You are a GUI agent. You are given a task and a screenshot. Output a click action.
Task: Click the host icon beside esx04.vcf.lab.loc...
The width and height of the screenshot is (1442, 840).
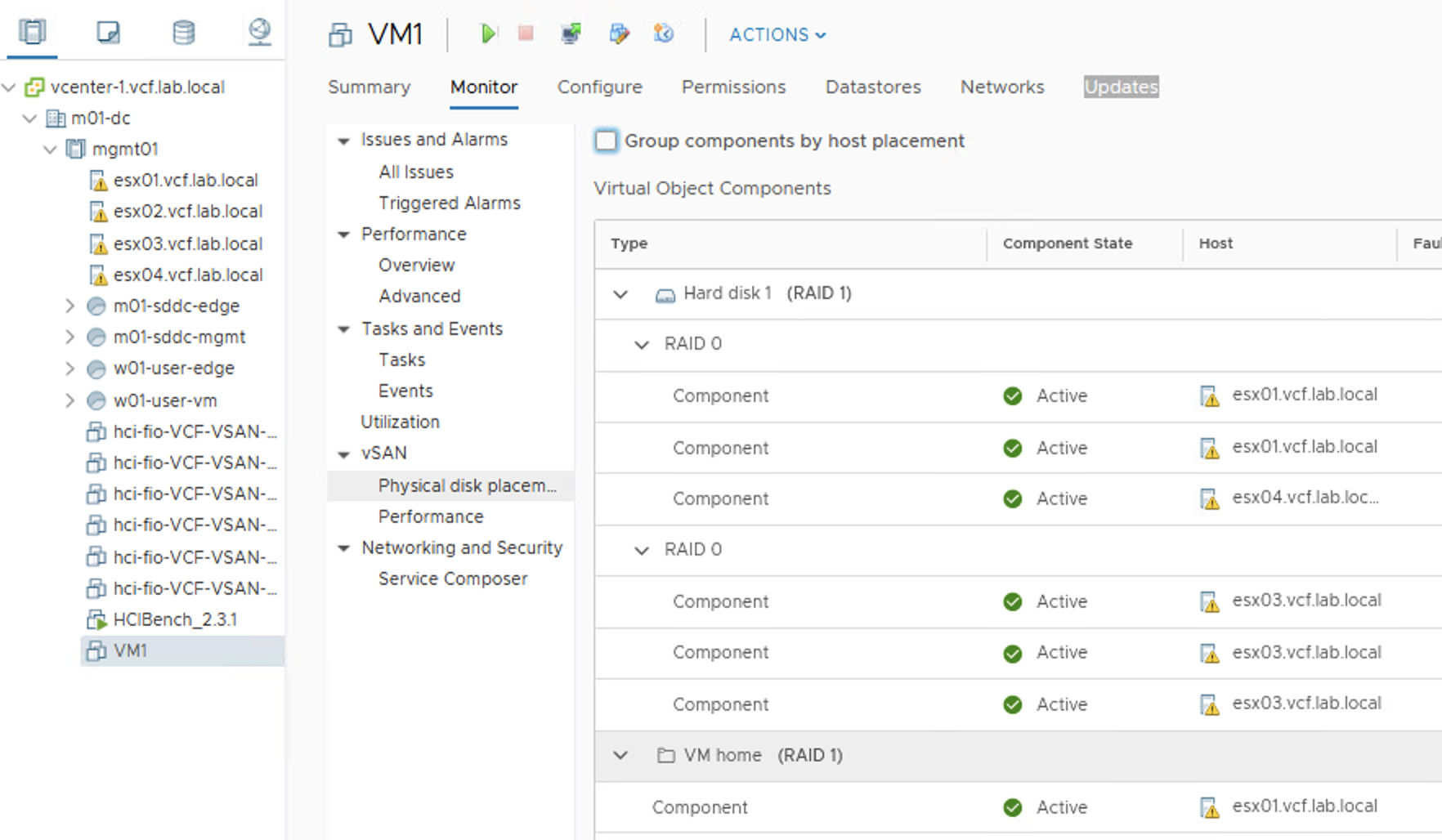(x=1210, y=498)
